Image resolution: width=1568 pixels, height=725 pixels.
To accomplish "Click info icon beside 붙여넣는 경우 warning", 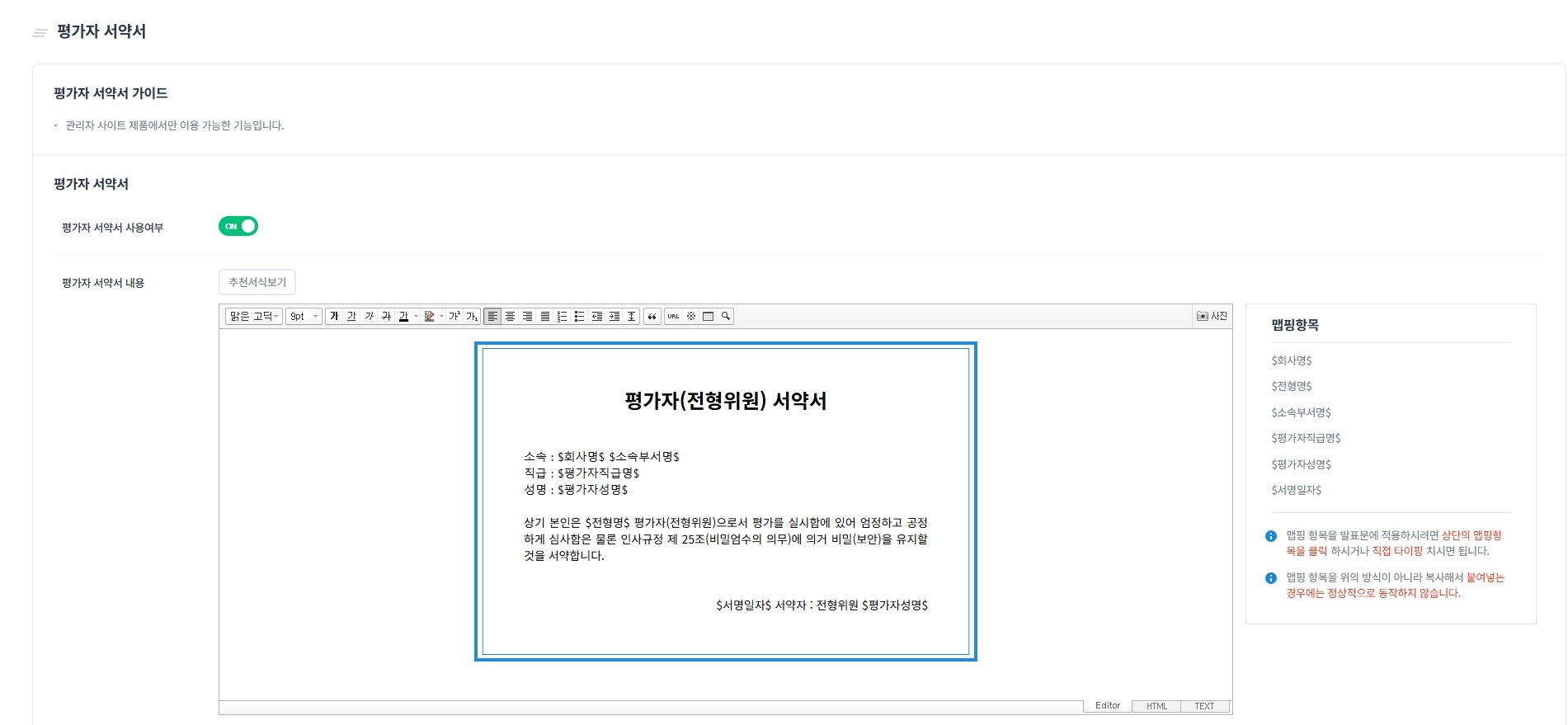I will 1271,578.
